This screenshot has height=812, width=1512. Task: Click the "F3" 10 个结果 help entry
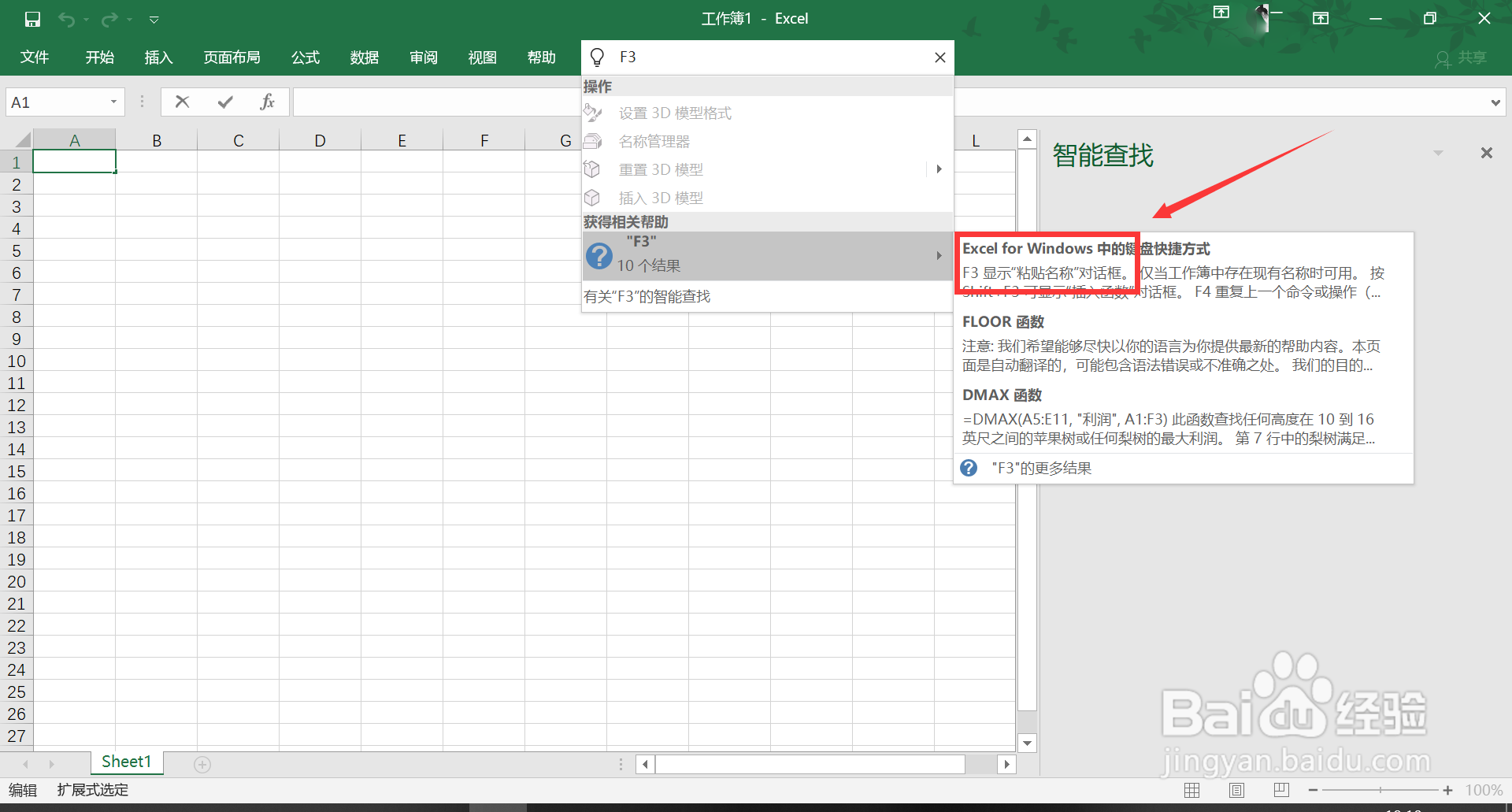point(768,255)
